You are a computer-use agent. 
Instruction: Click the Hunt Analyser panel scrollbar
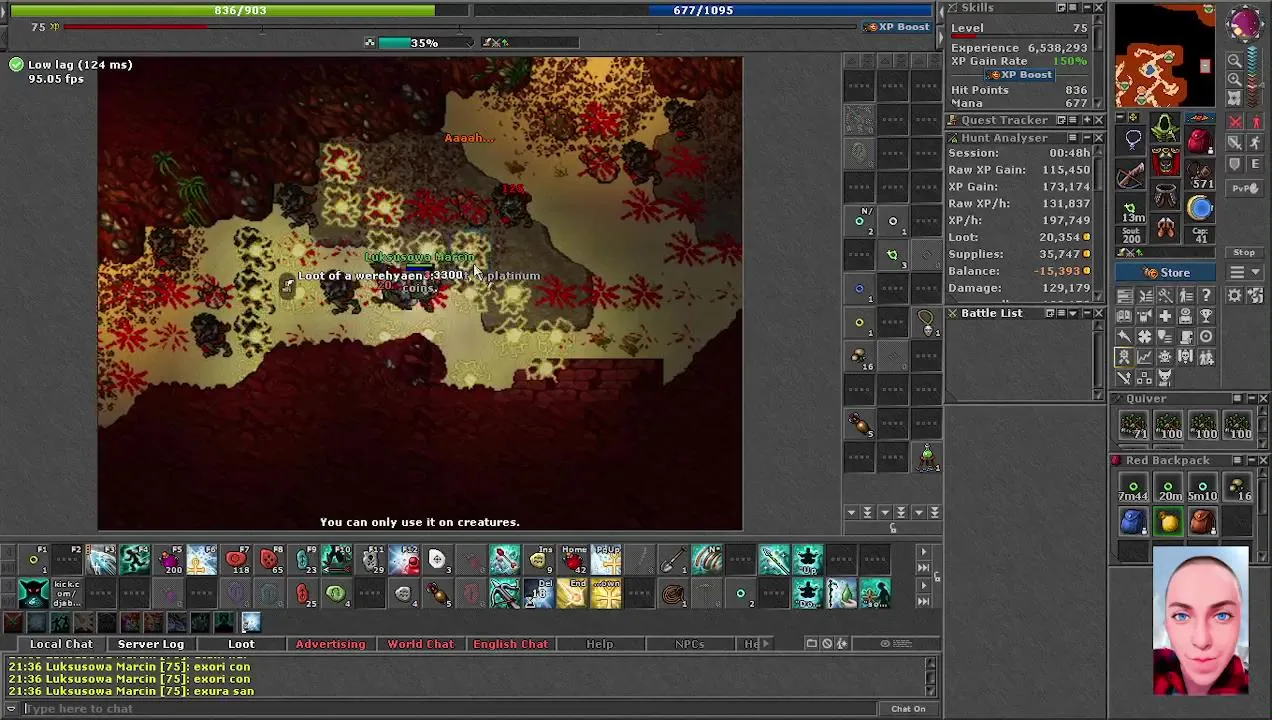(1098, 225)
